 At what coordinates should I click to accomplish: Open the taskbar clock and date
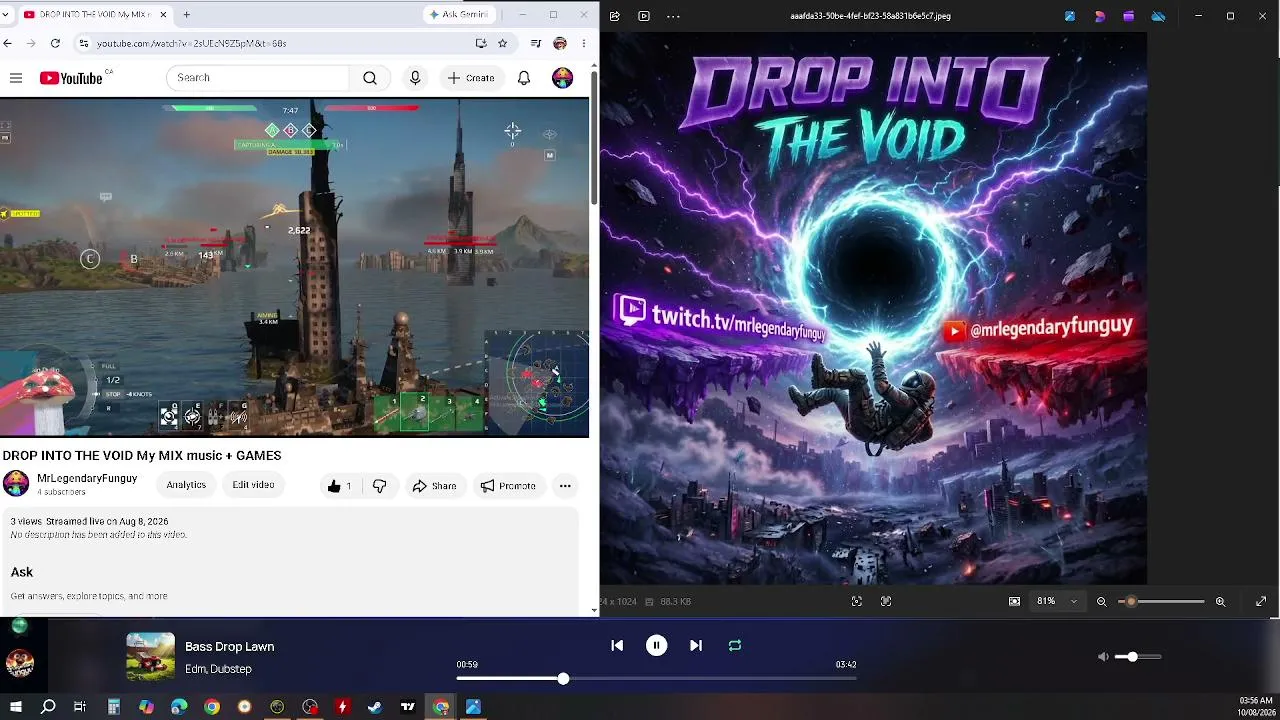click(1255, 707)
